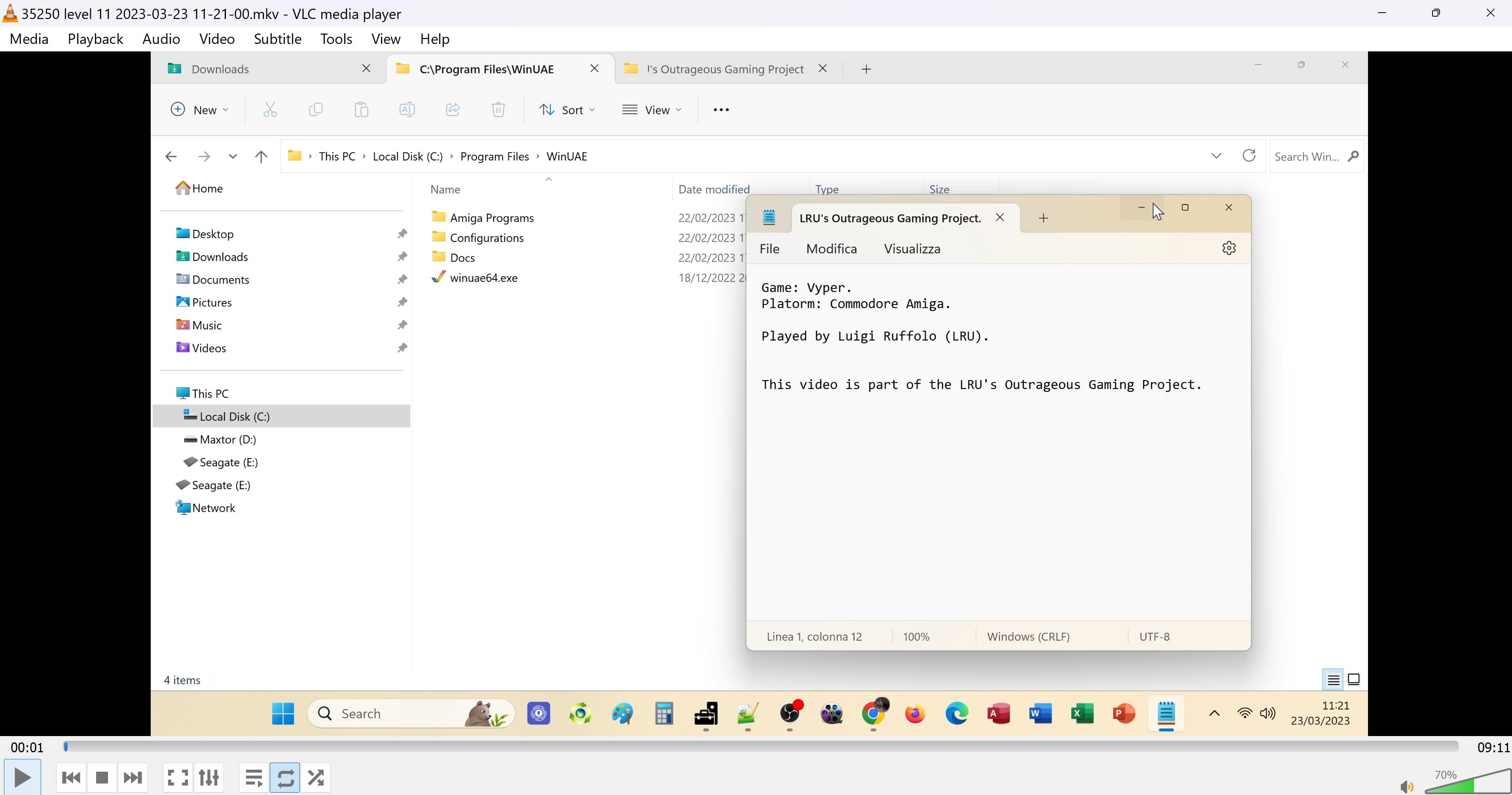Select Maxtor (D:) drive
The image size is (1512, 795).
tap(220, 439)
